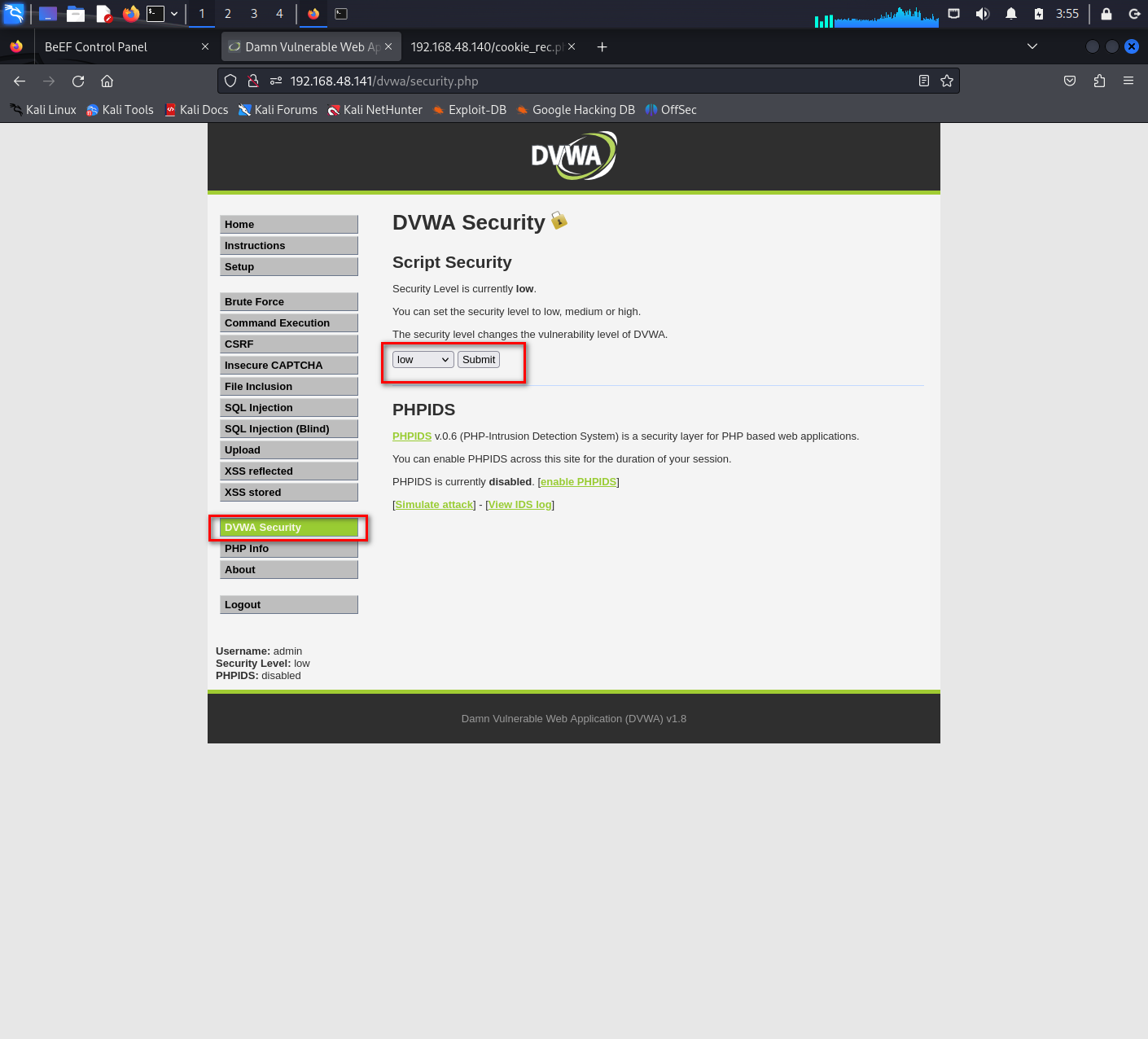Bookmark this page with the star
This screenshot has width=1148, height=1039.
click(x=947, y=81)
